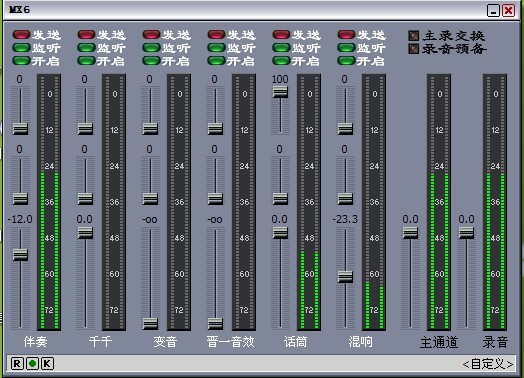This screenshot has width=524, height=378.
Task: Click the 千千 volume fader knob
Action: point(85,233)
